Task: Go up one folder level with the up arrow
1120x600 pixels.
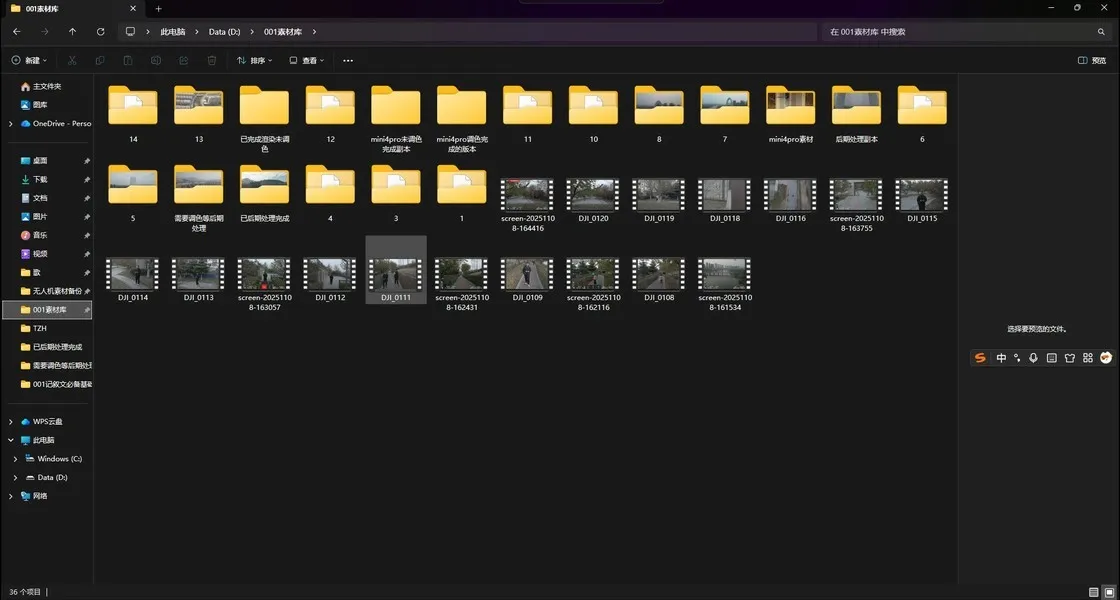Action: point(72,32)
